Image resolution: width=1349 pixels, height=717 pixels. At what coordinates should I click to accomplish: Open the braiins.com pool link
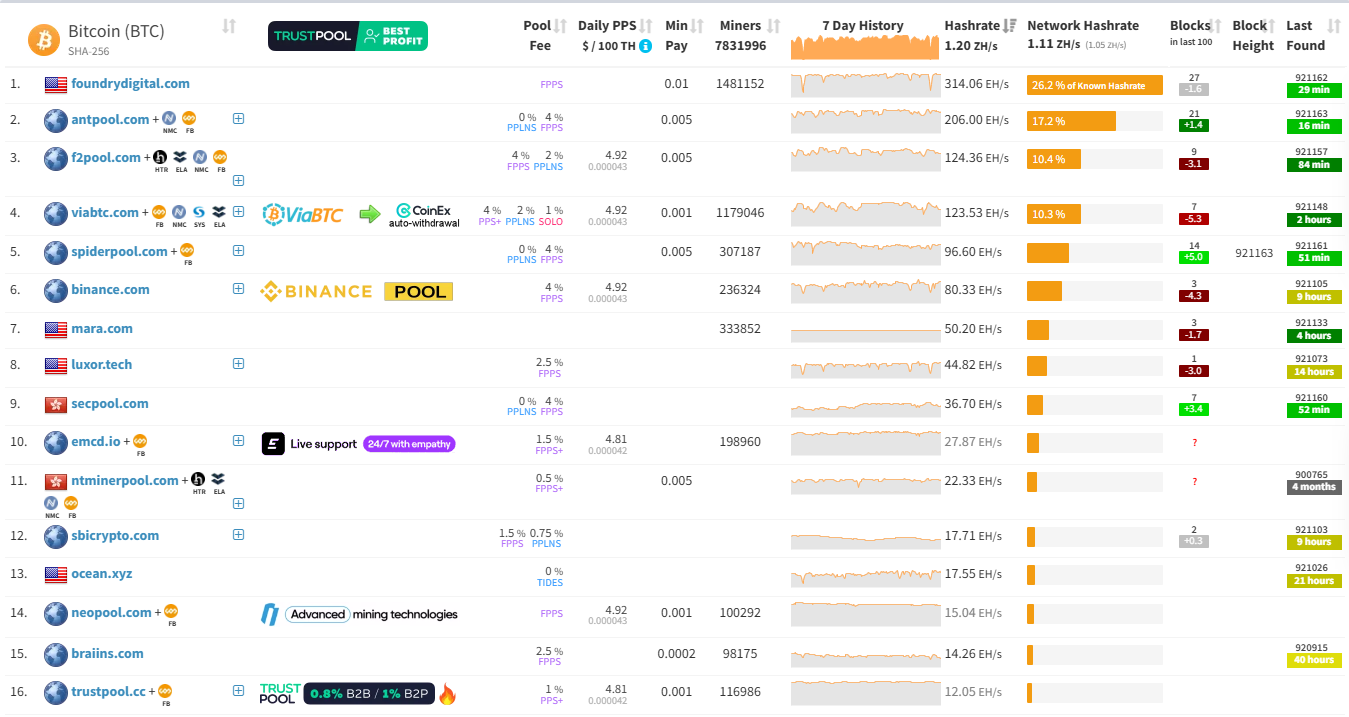[x=107, y=653]
